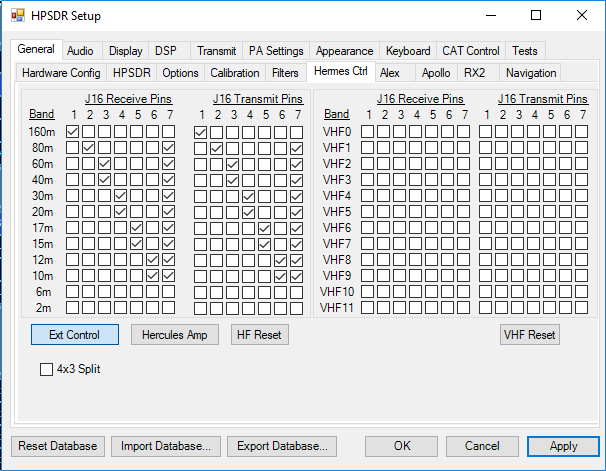Image resolution: width=606 pixels, height=471 pixels.
Task: Uncheck 80m receive pin 2
Action: tap(89, 148)
